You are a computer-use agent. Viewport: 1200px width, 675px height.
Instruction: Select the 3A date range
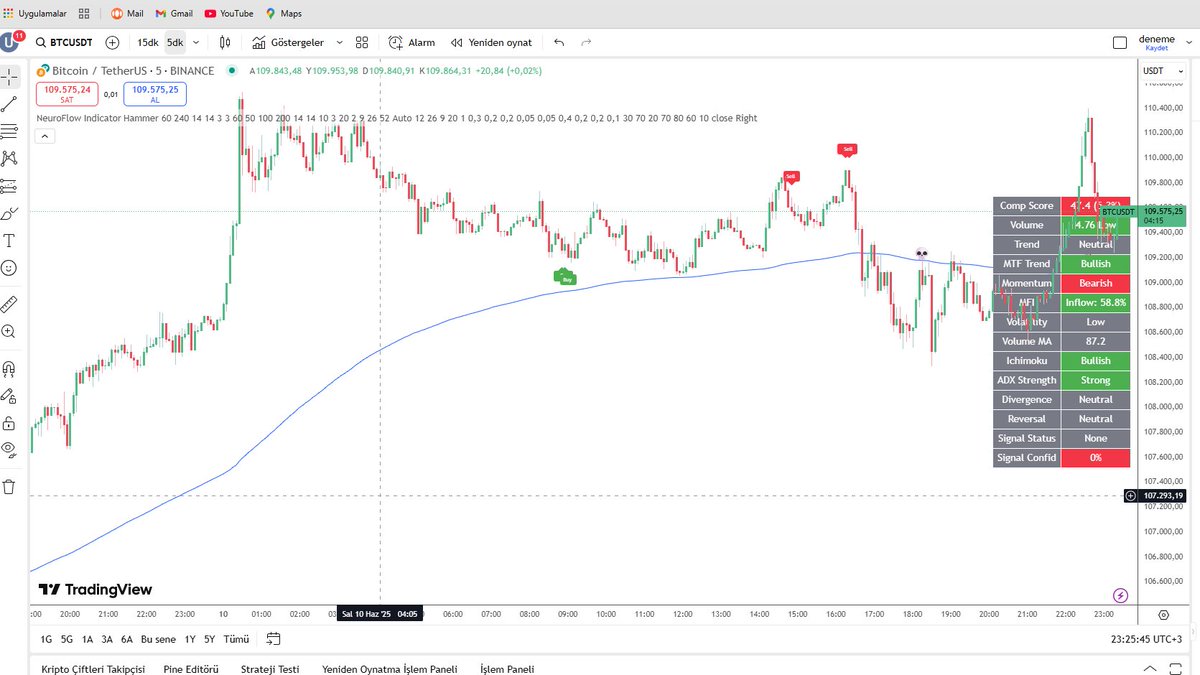click(x=107, y=639)
